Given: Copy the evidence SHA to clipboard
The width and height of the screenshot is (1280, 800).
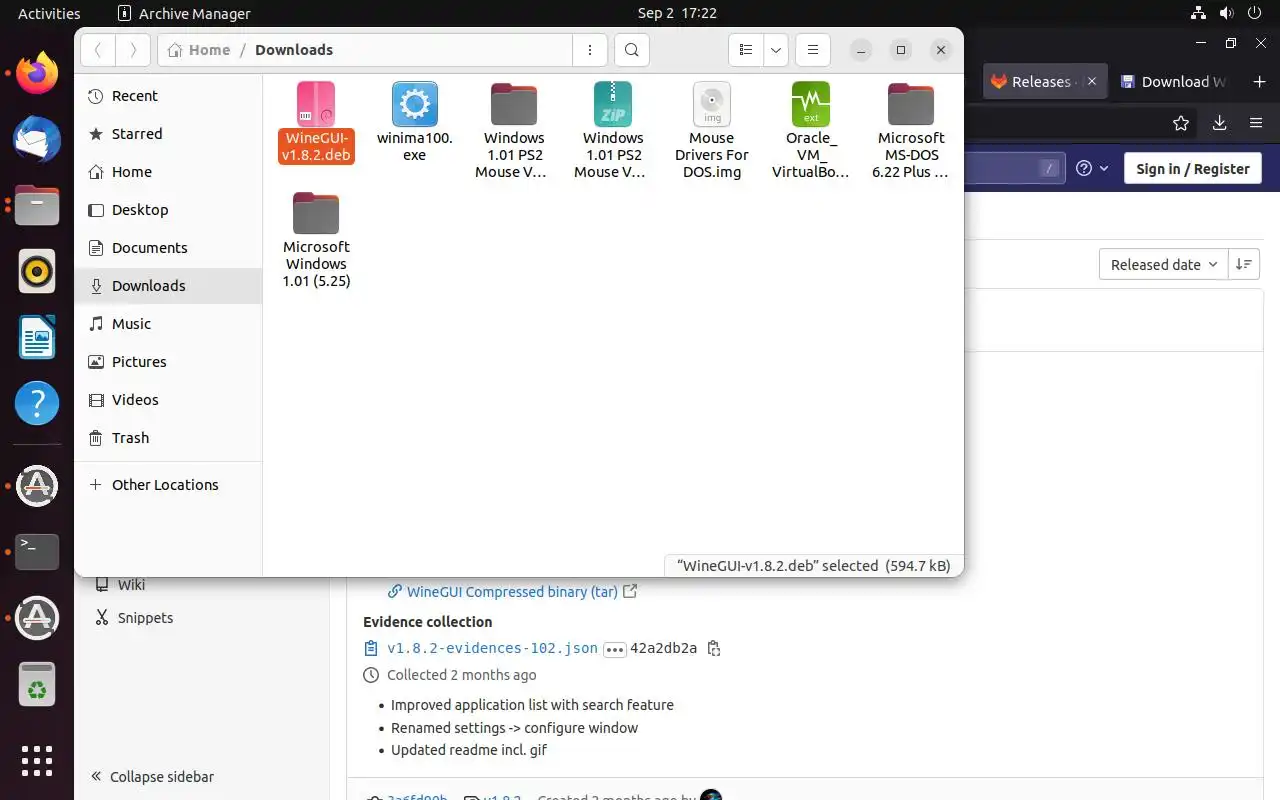Looking at the screenshot, I should 714,649.
